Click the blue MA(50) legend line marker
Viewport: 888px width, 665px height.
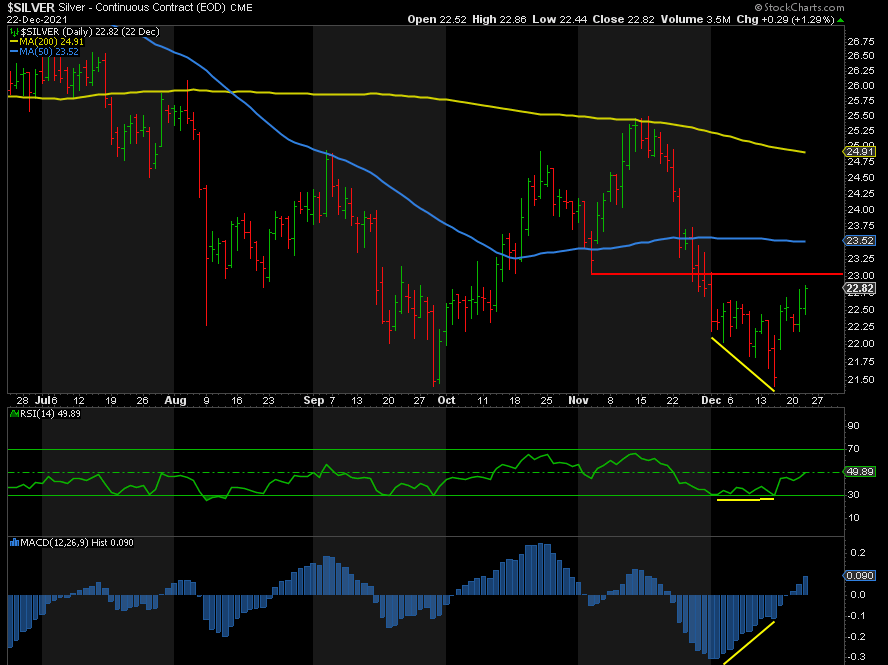14,52
